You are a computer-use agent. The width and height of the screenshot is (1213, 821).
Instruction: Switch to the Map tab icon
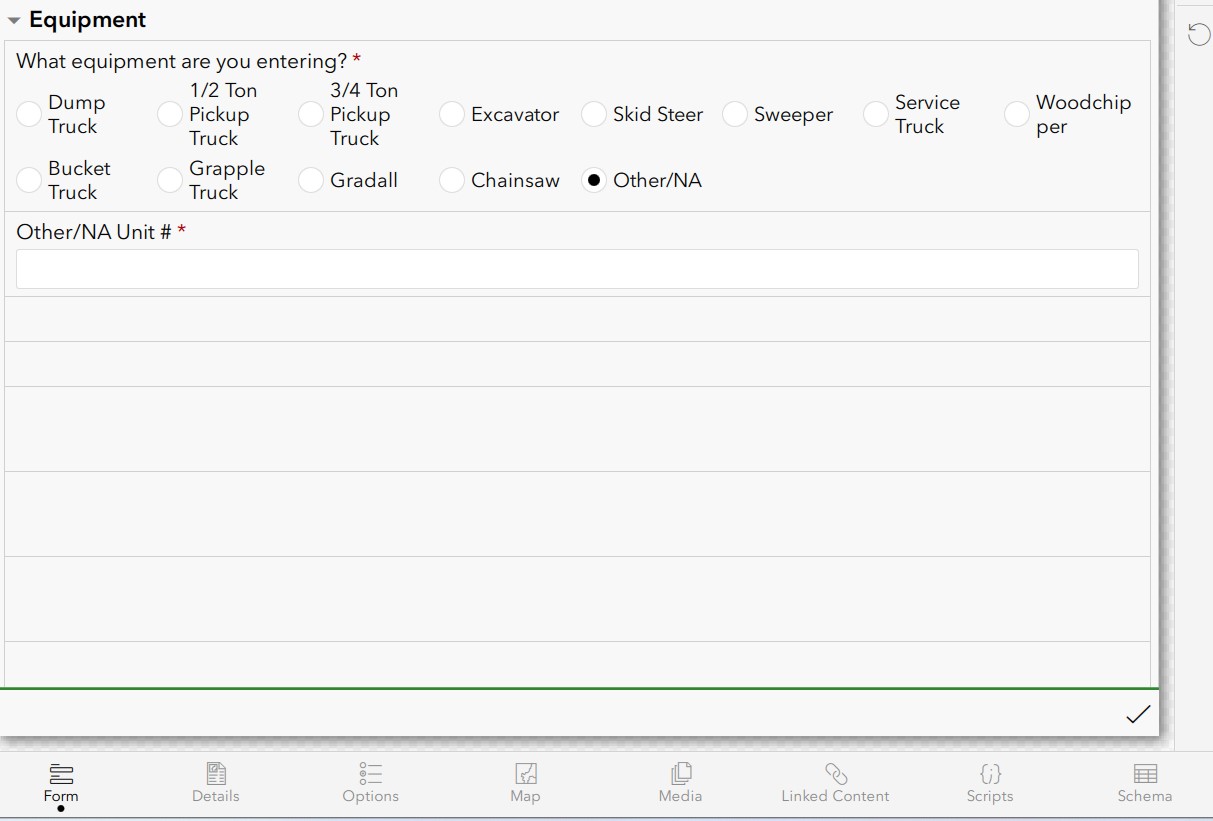point(525,774)
